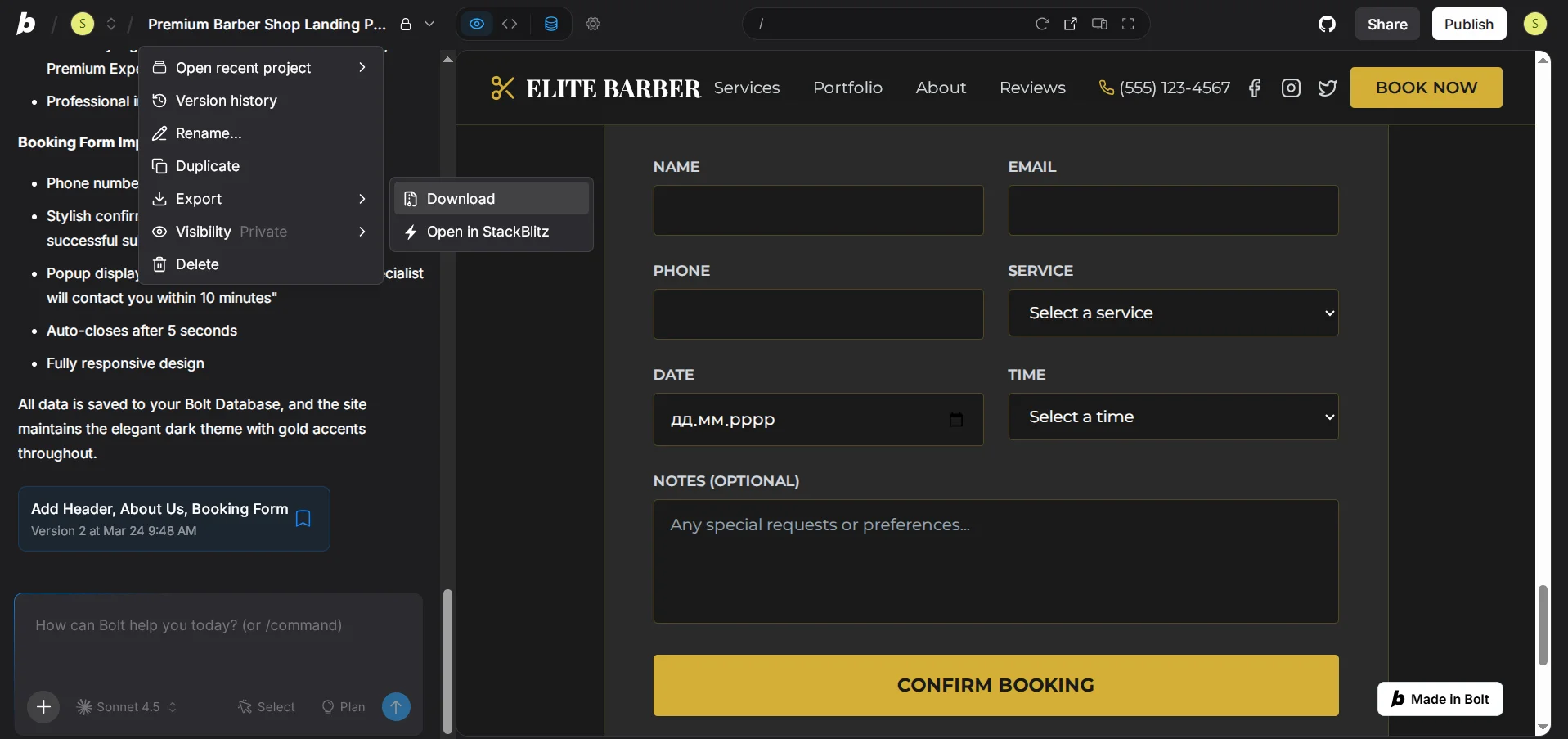Viewport: 1568px width, 739px height.
Task: Toggle responsive device preview mode
Action: 1099,24
